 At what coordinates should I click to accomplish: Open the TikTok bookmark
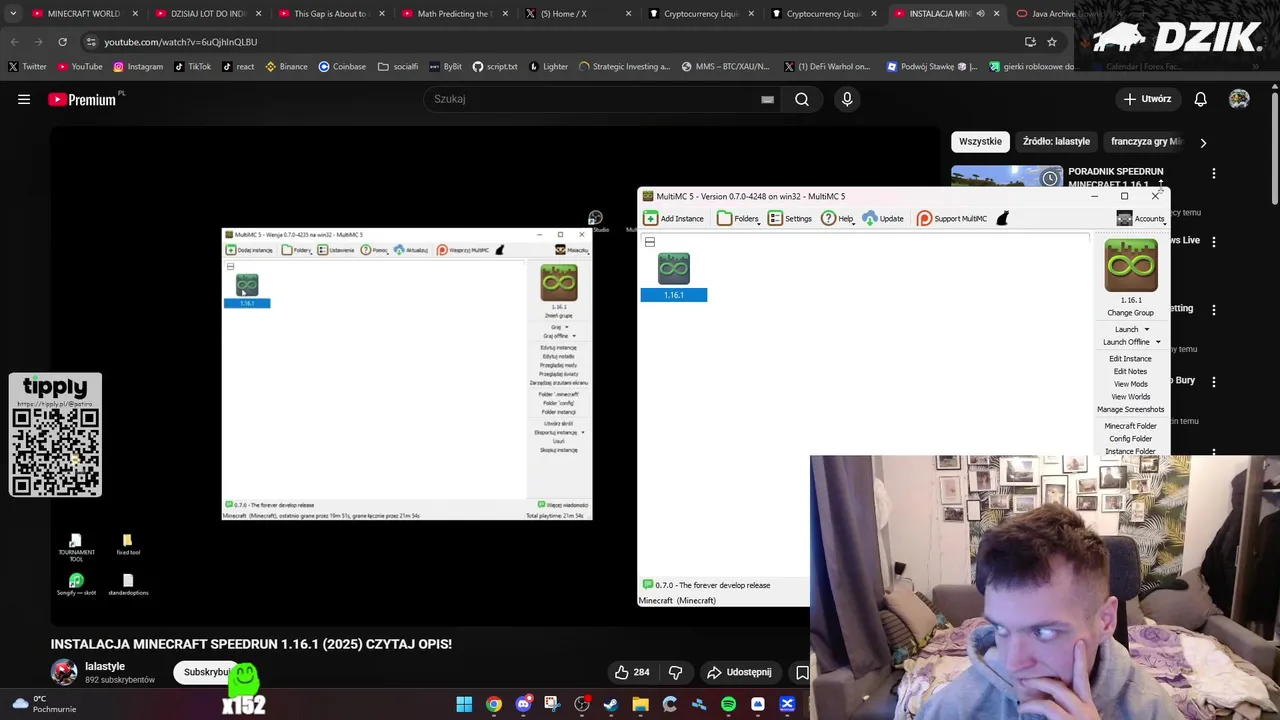192,67
